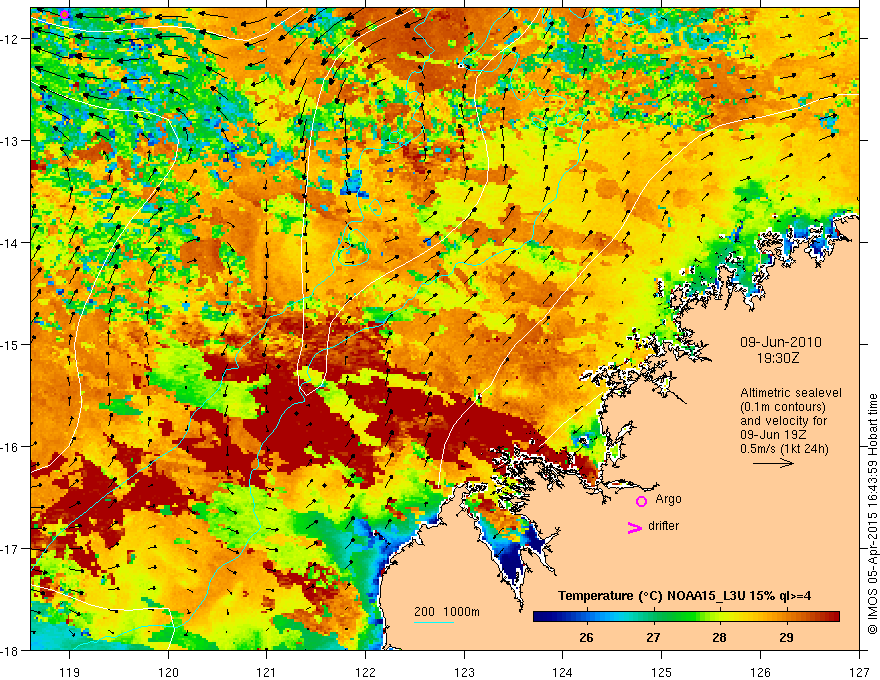The image size is (880, 680).
Task: Click the '200 1000m' depth label
Action: [447, 612]
